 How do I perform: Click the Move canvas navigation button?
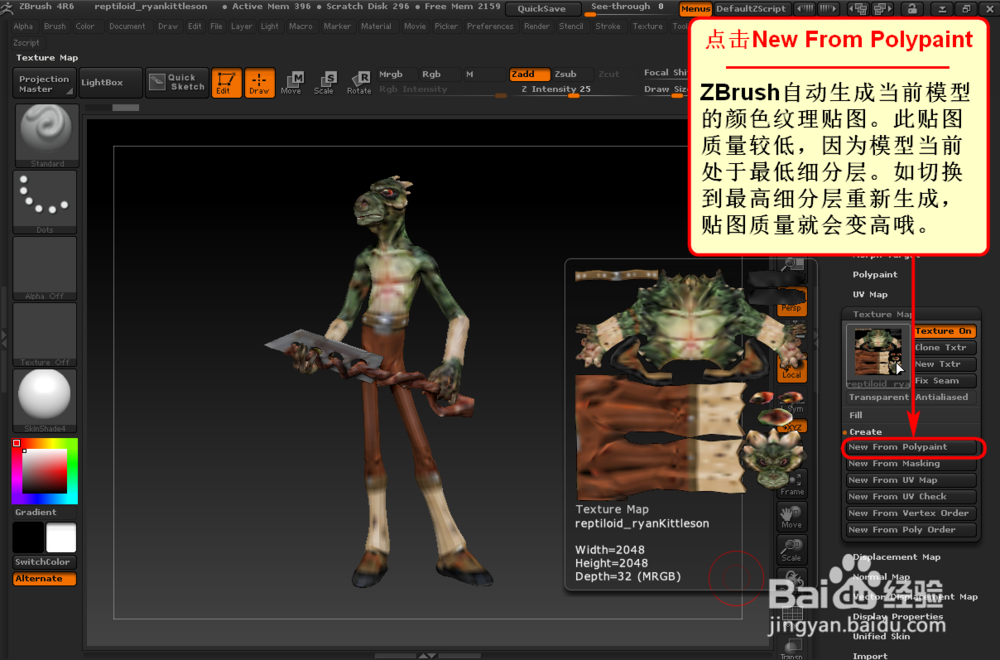(791, 517)
